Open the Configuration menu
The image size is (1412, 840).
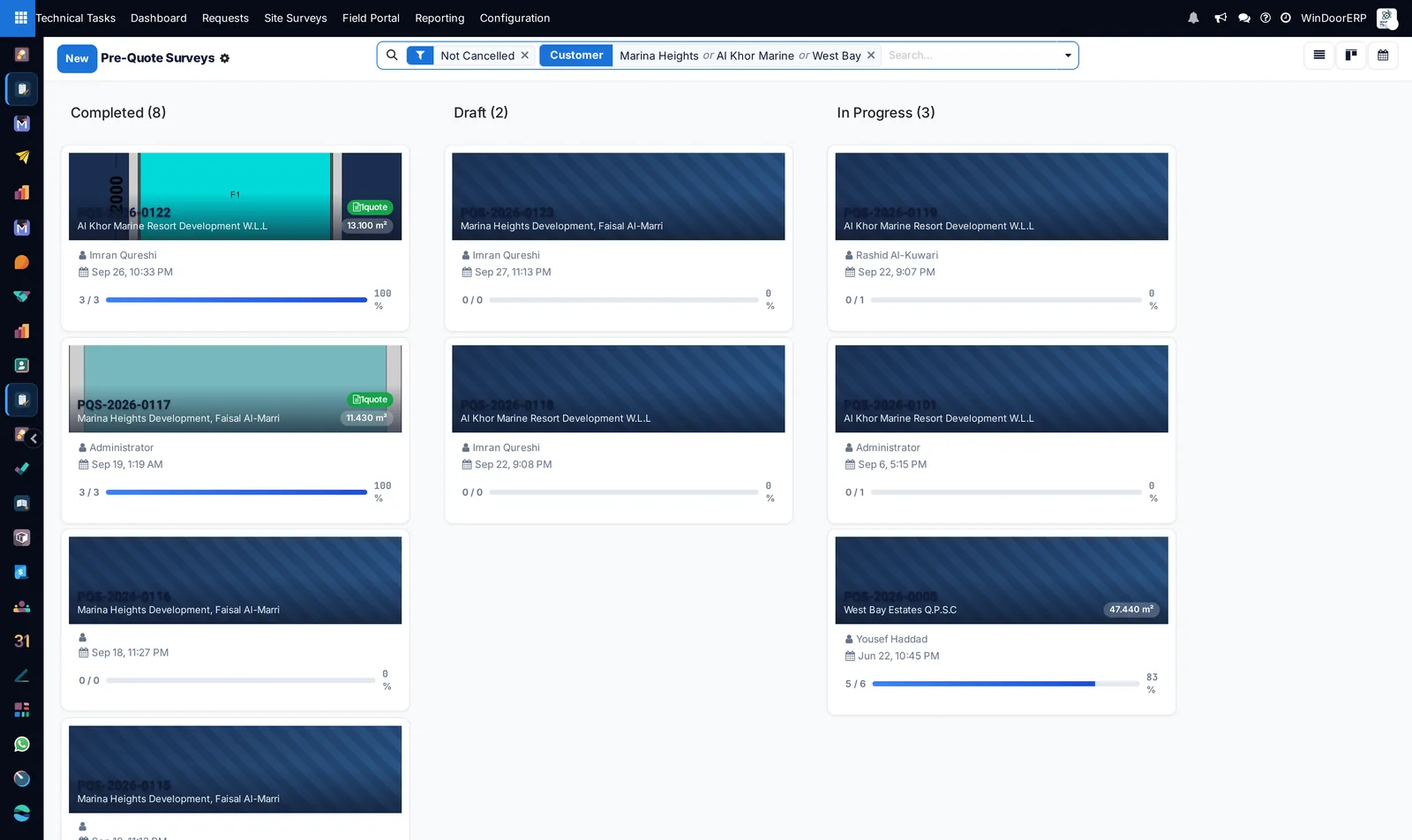point(514,18)
